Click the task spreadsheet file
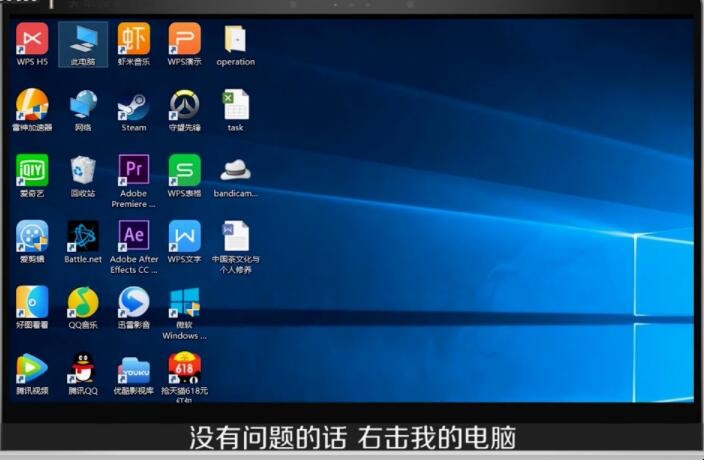Screen dimensions: 704x460 click(235, 105)
